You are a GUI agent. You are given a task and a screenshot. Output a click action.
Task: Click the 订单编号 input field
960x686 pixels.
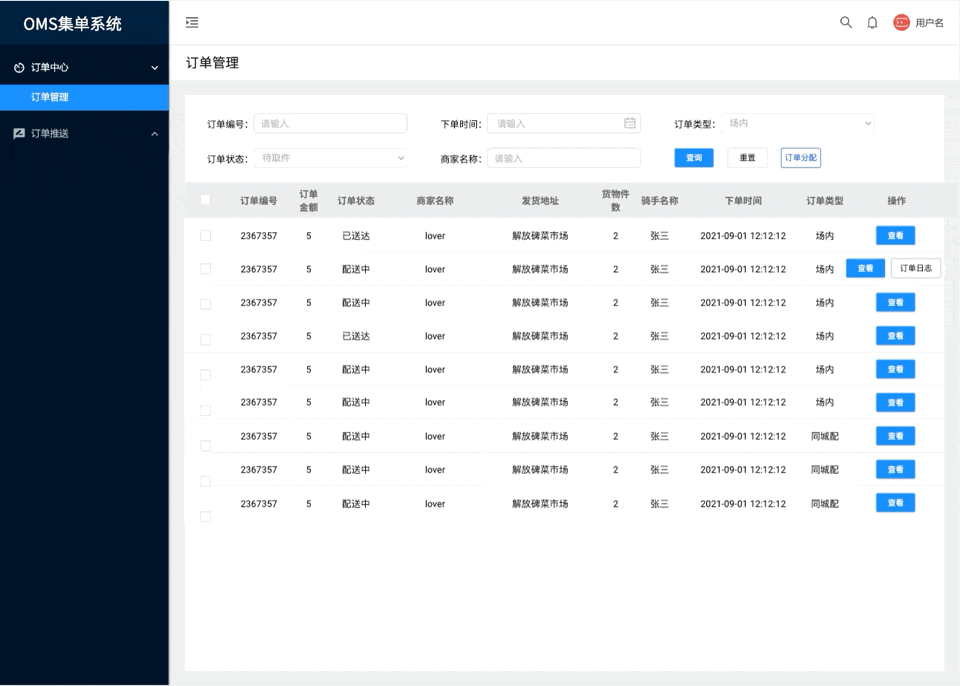tap(330, 123)
